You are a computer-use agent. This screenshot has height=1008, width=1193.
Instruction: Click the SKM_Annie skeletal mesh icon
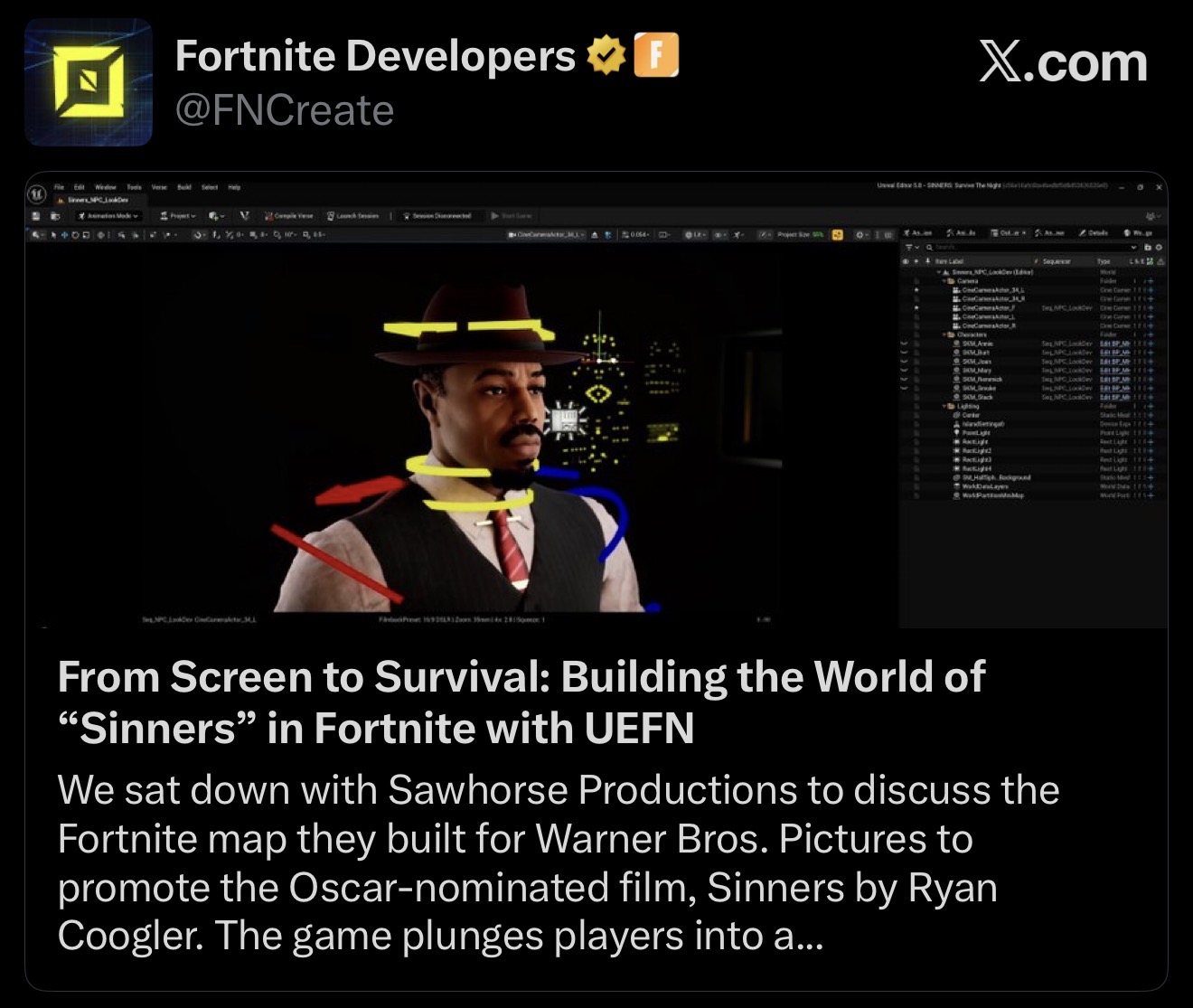(x=956, y=344)
